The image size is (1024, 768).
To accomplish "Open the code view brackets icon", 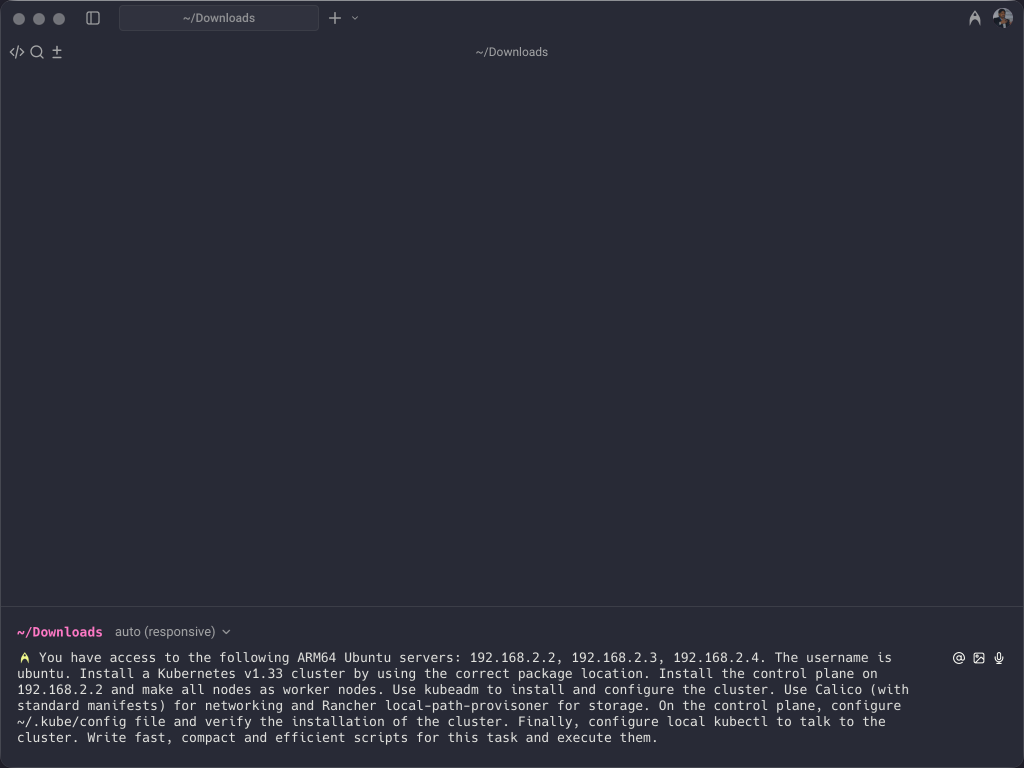I will pos(16,52).
